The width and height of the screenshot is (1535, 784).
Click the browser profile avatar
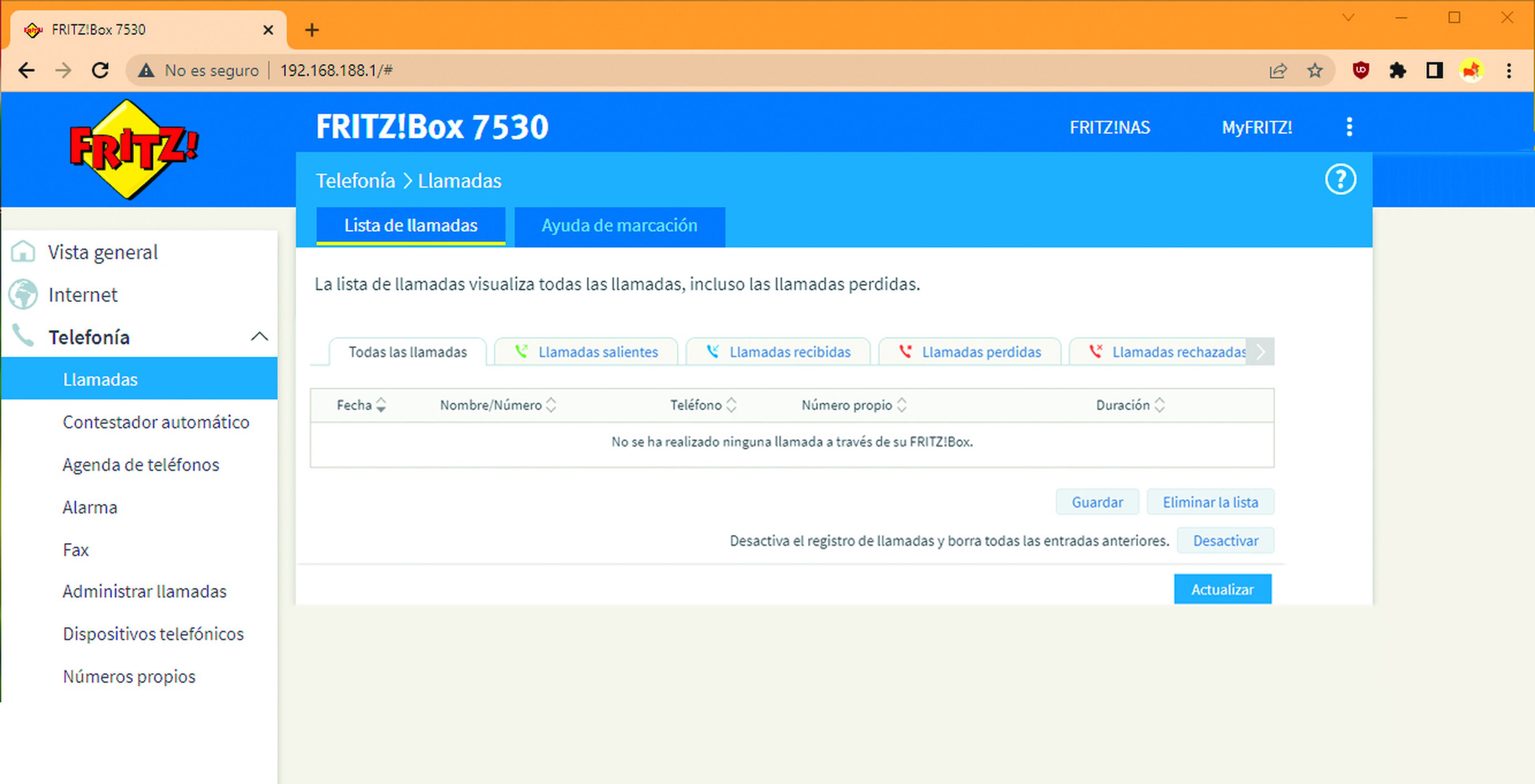click(1471, 70)
